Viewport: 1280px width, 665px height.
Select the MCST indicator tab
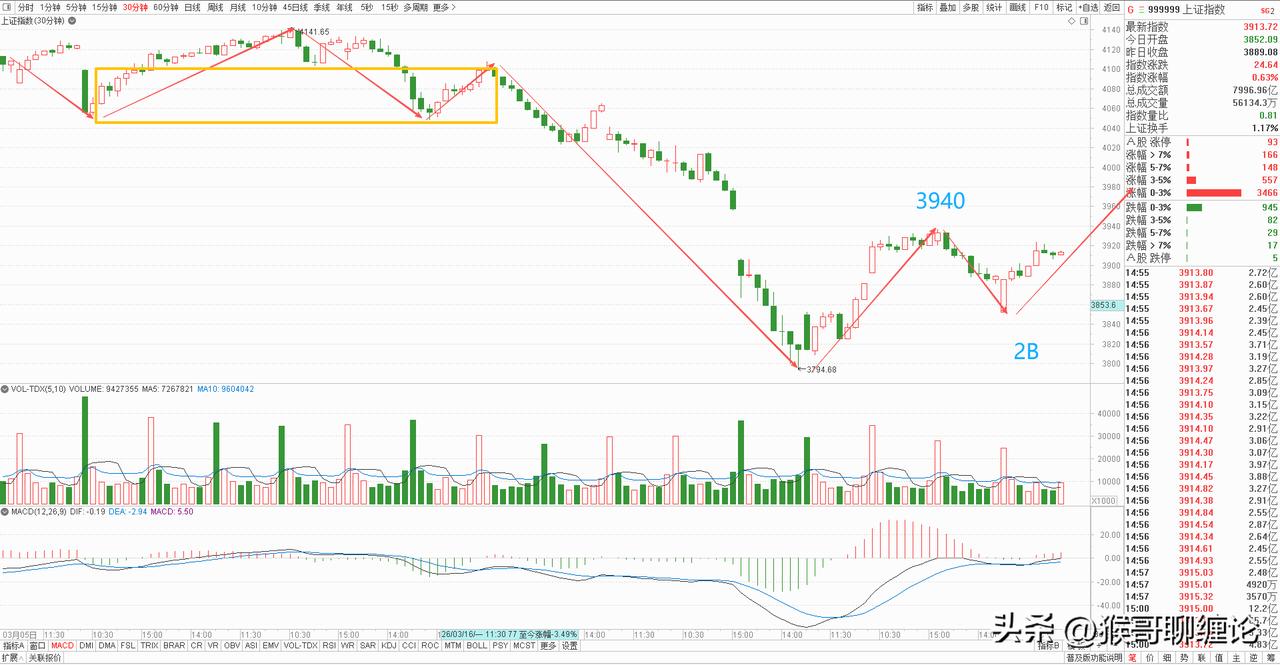(524, 646)
